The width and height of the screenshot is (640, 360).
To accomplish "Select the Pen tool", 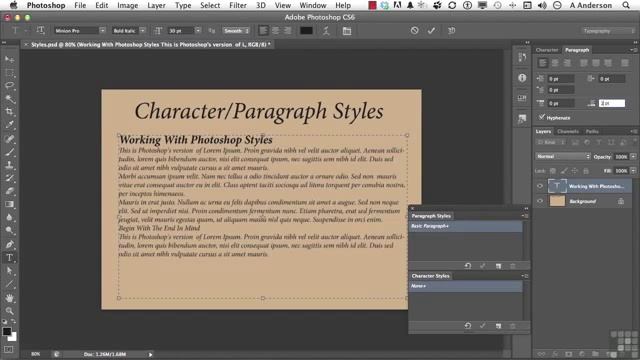I will pyautogui.click(x=9, y=244).
